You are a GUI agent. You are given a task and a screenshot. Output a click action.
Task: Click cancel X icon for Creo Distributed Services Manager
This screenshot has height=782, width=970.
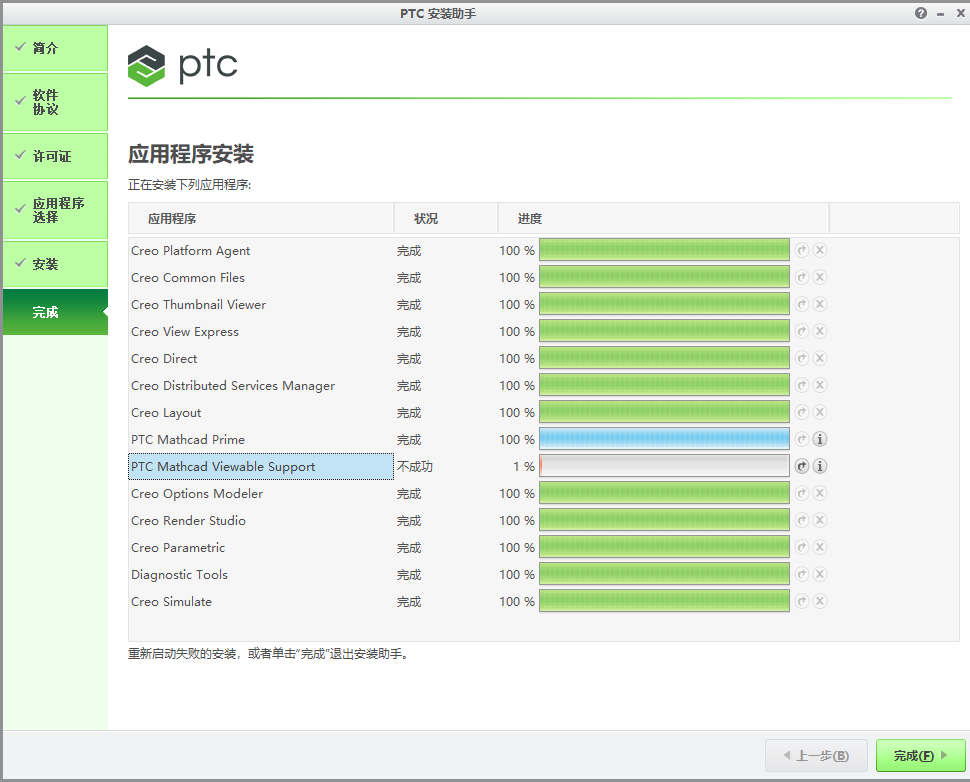(x=820, y=385)
